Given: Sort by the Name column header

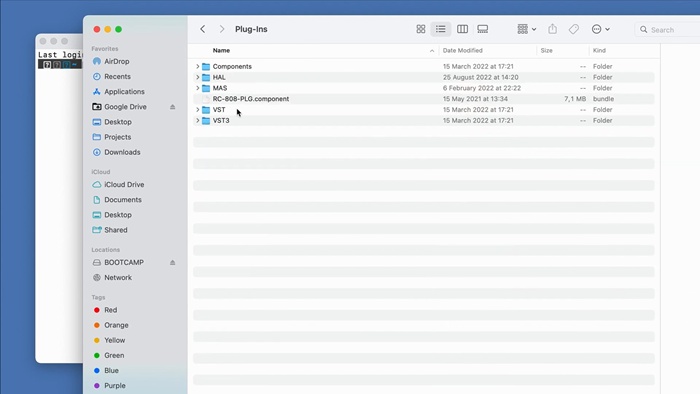Looking at the screenshot, I should [221, 50].
